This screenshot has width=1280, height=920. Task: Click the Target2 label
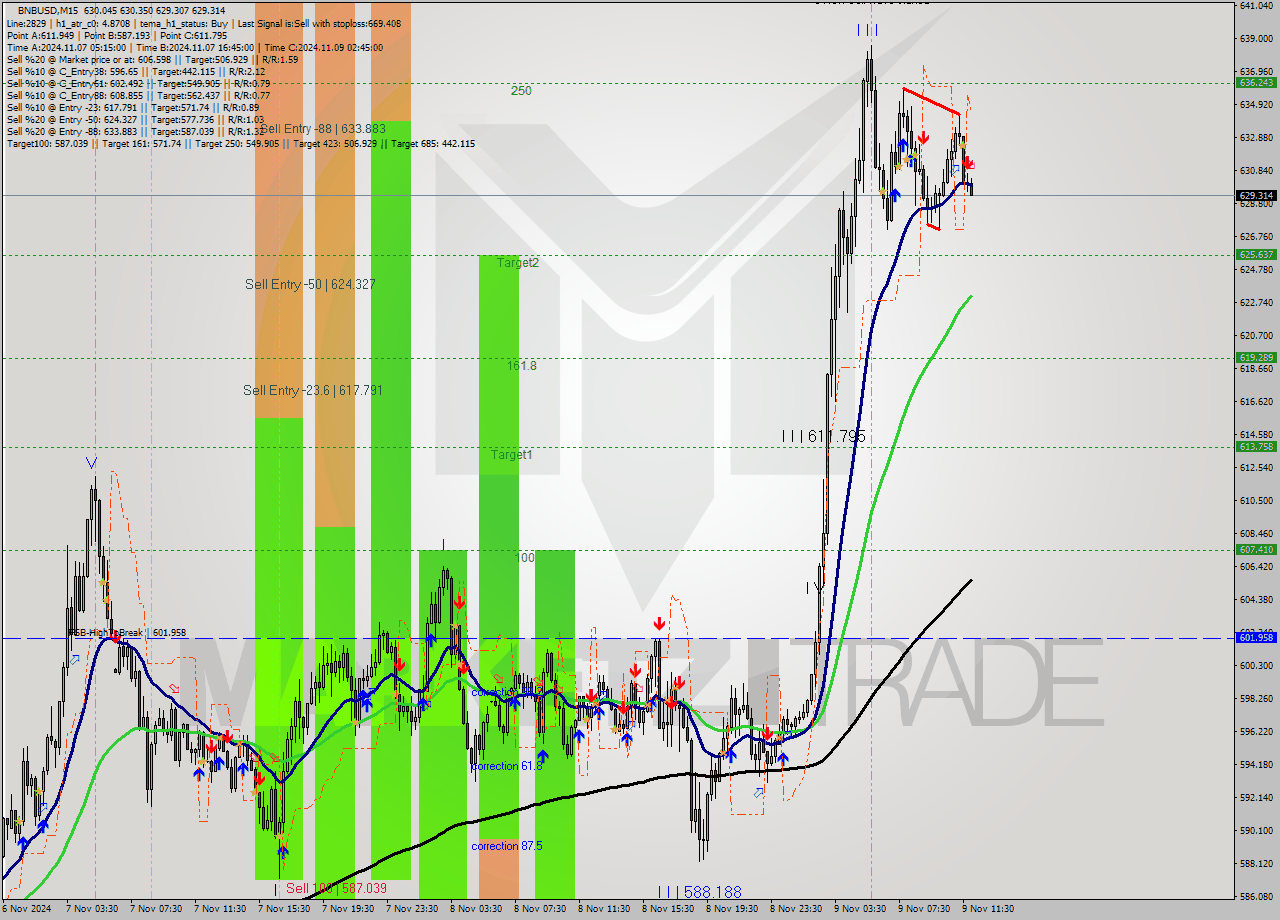coord(517,263)
